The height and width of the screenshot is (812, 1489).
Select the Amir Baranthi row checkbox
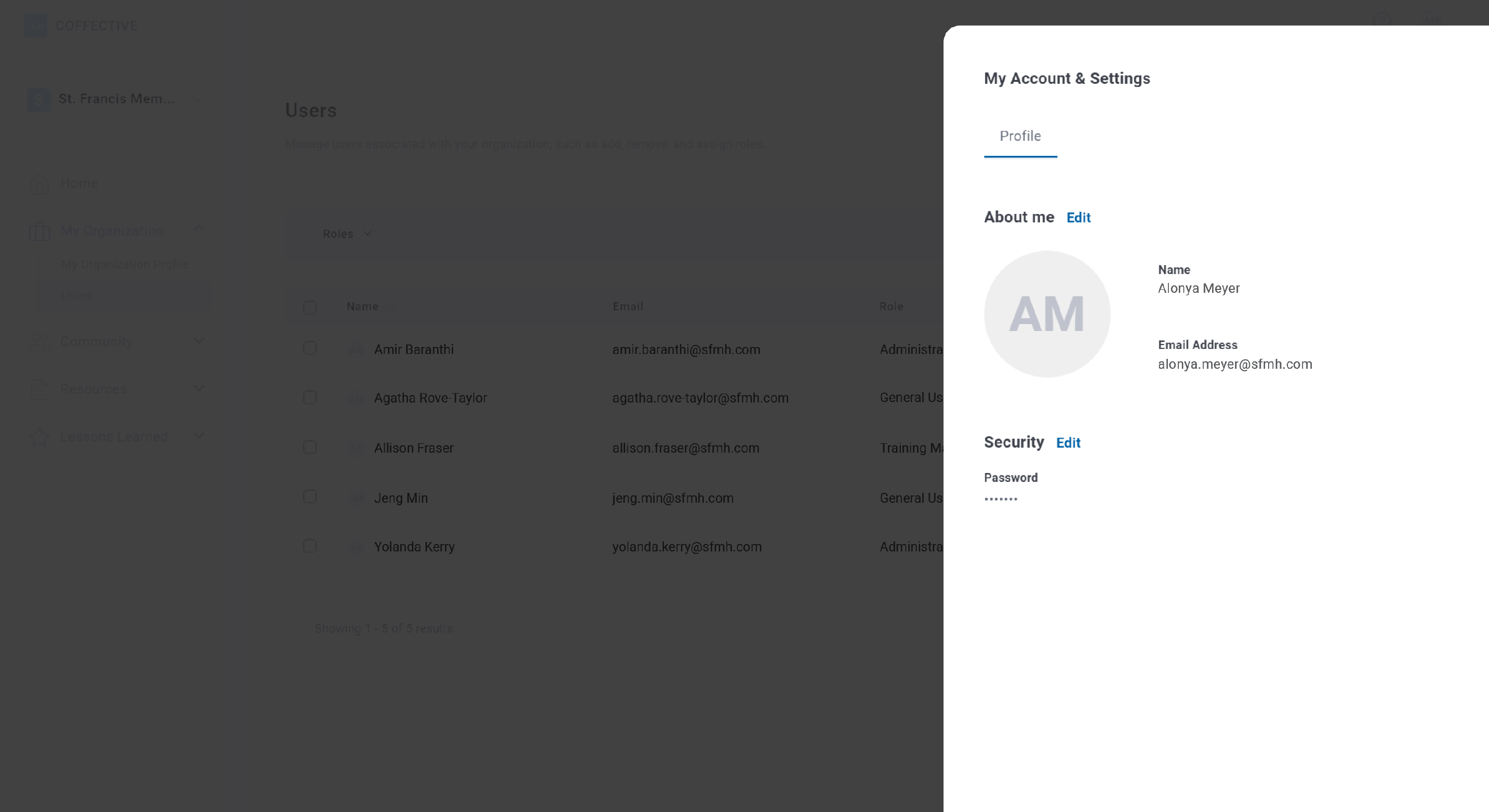[x=310, y=348]
